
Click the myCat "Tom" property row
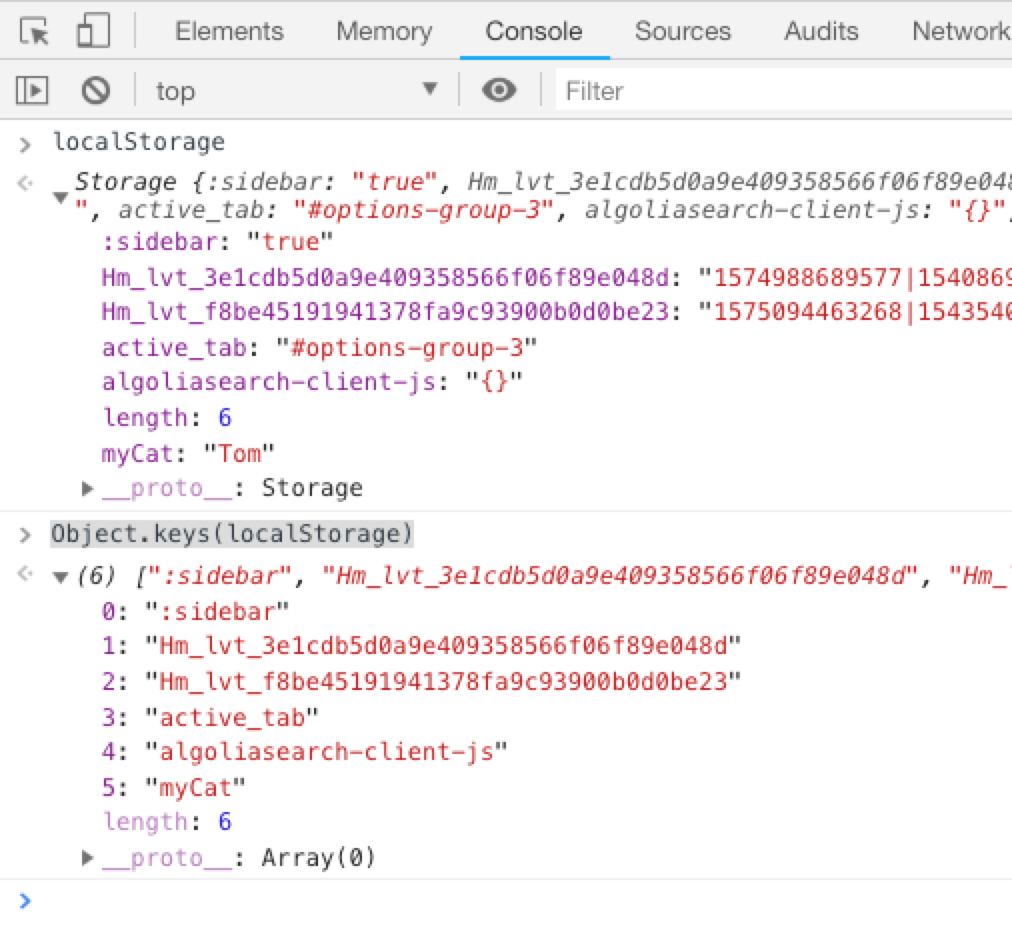pyautogui.click(x=188, y=453)
